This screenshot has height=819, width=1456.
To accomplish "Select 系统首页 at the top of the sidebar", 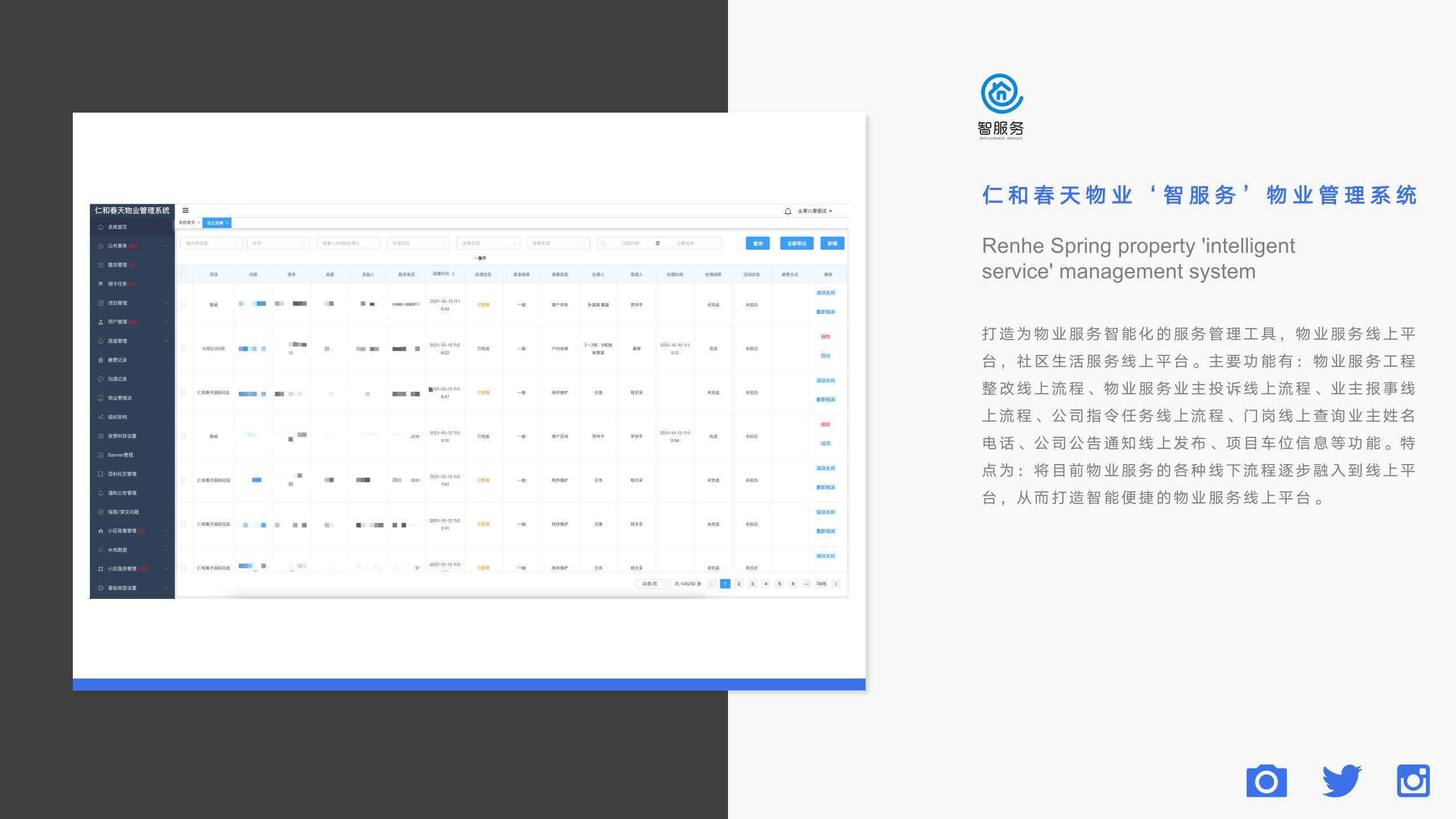I will (x=118, y=226).
